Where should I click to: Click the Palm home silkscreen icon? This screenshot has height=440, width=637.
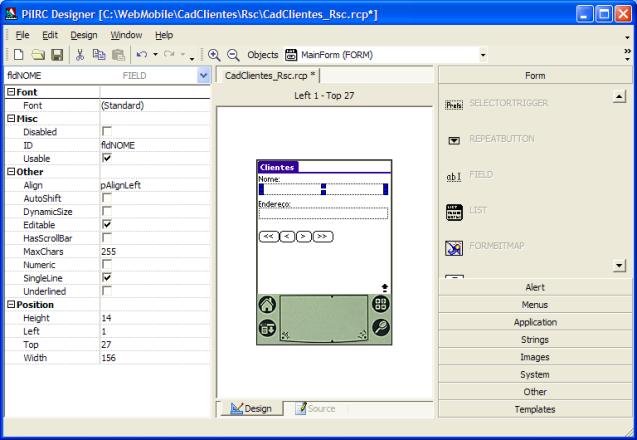click(267, 305)
